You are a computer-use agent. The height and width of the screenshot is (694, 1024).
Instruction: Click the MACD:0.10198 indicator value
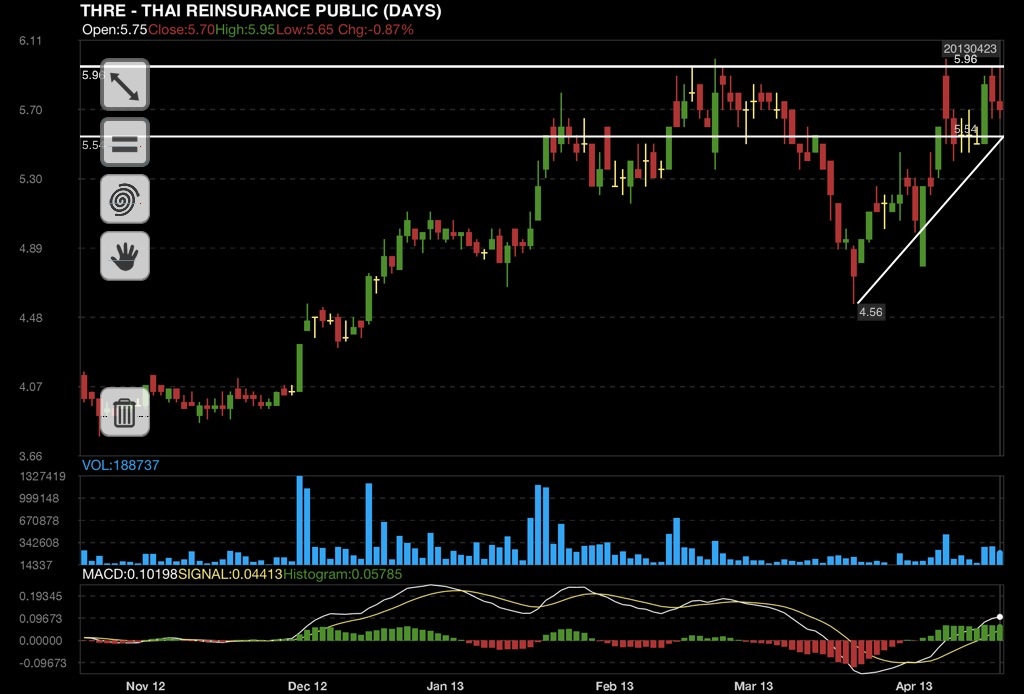pos(130,575)
